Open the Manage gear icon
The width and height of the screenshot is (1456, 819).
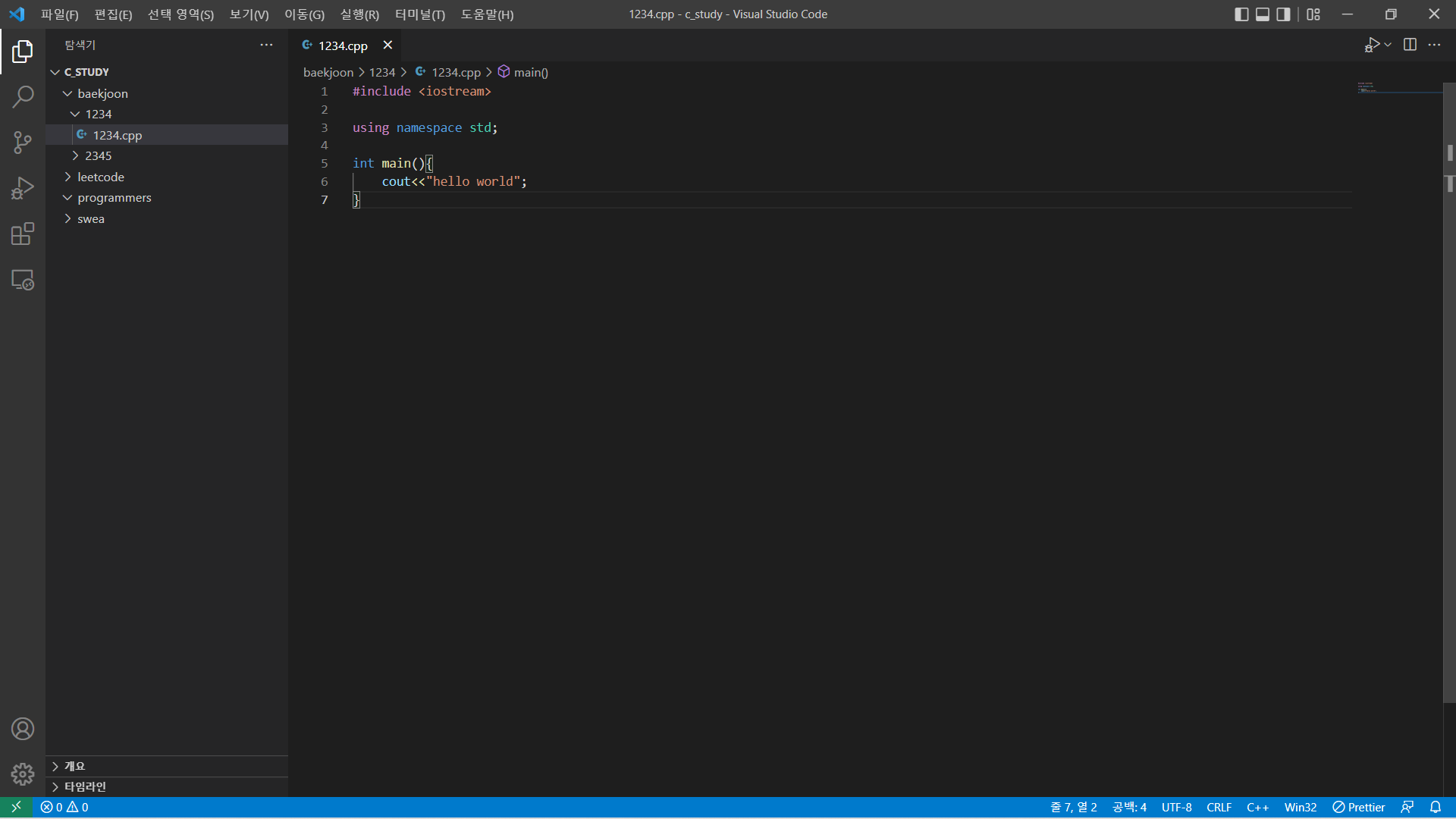click(x=23, y=774)
